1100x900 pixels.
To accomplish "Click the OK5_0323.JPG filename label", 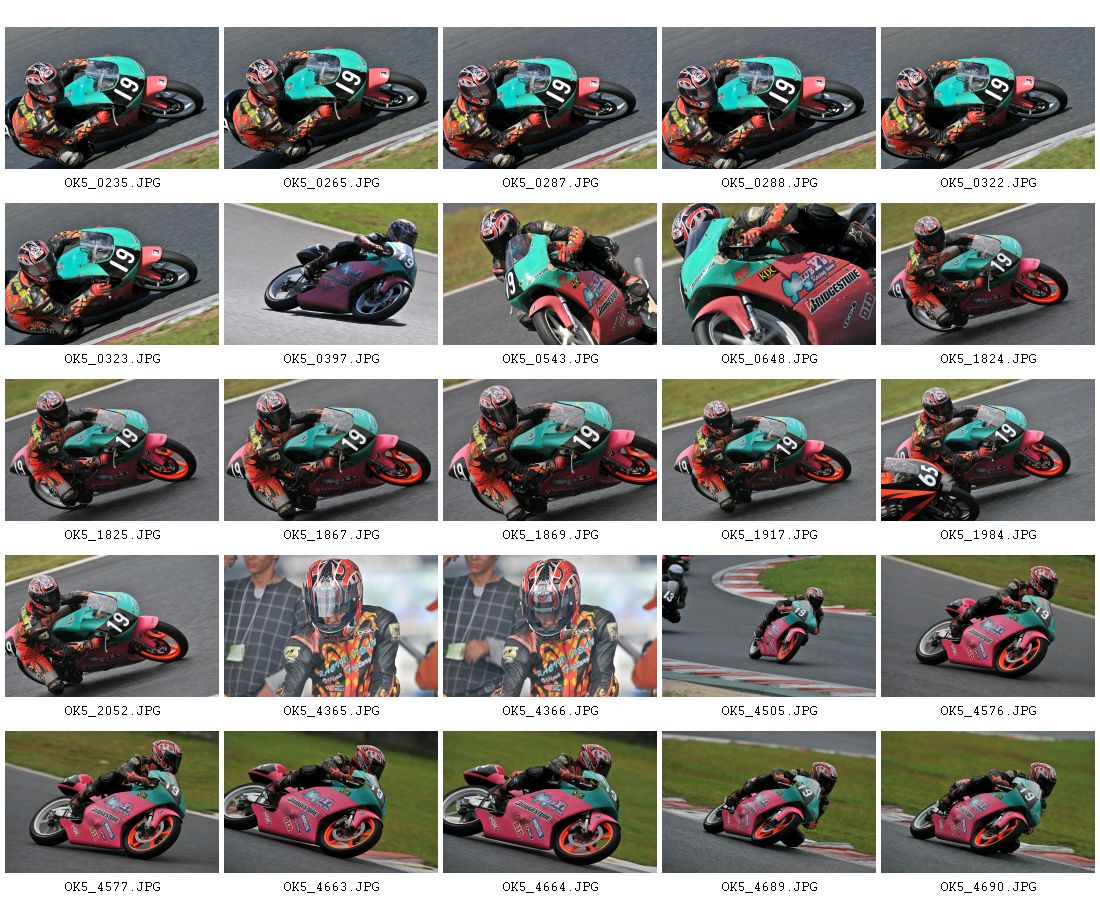I will (112, 358).
